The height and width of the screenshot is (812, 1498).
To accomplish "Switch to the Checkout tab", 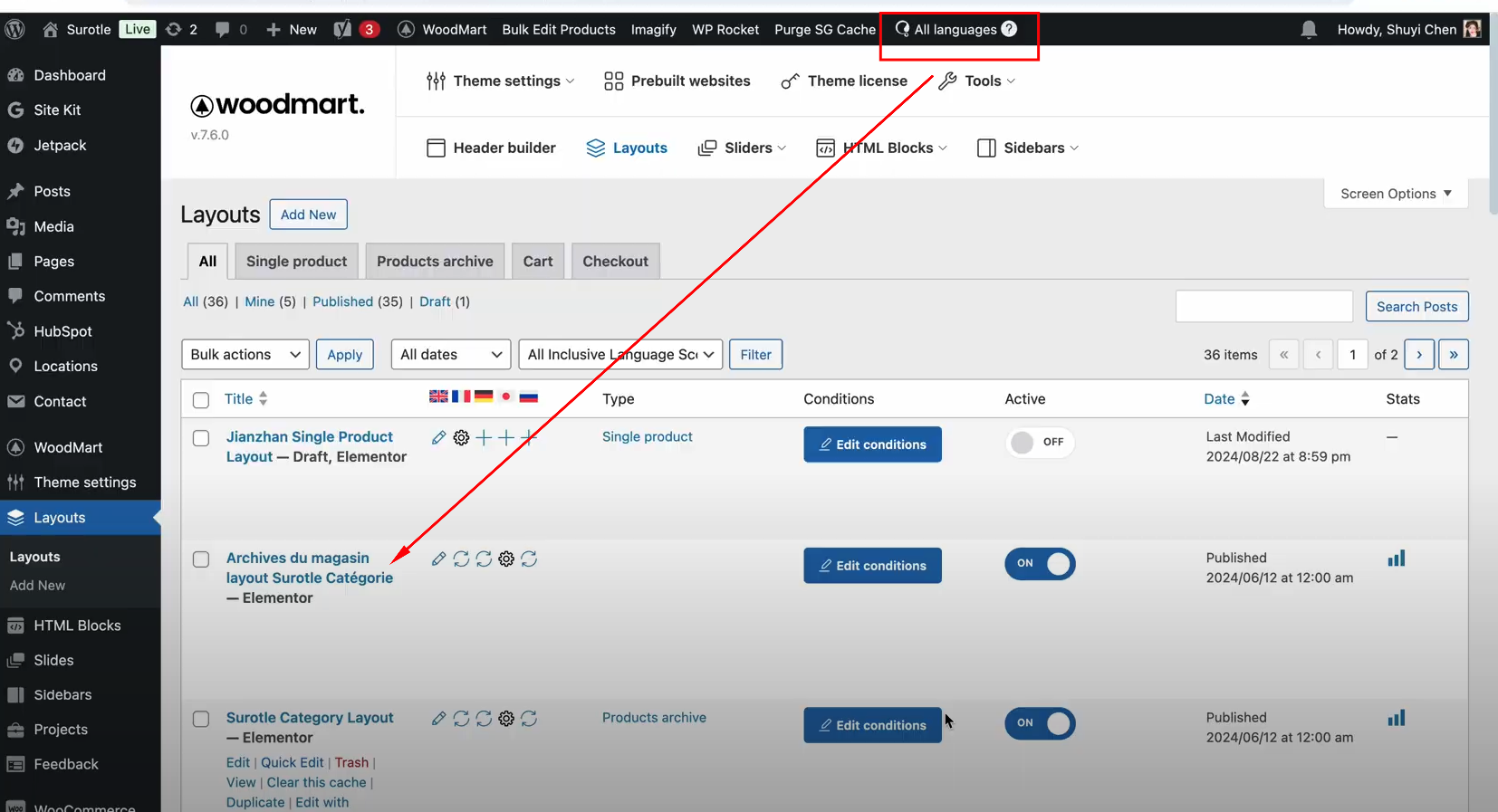I will 615,261.
